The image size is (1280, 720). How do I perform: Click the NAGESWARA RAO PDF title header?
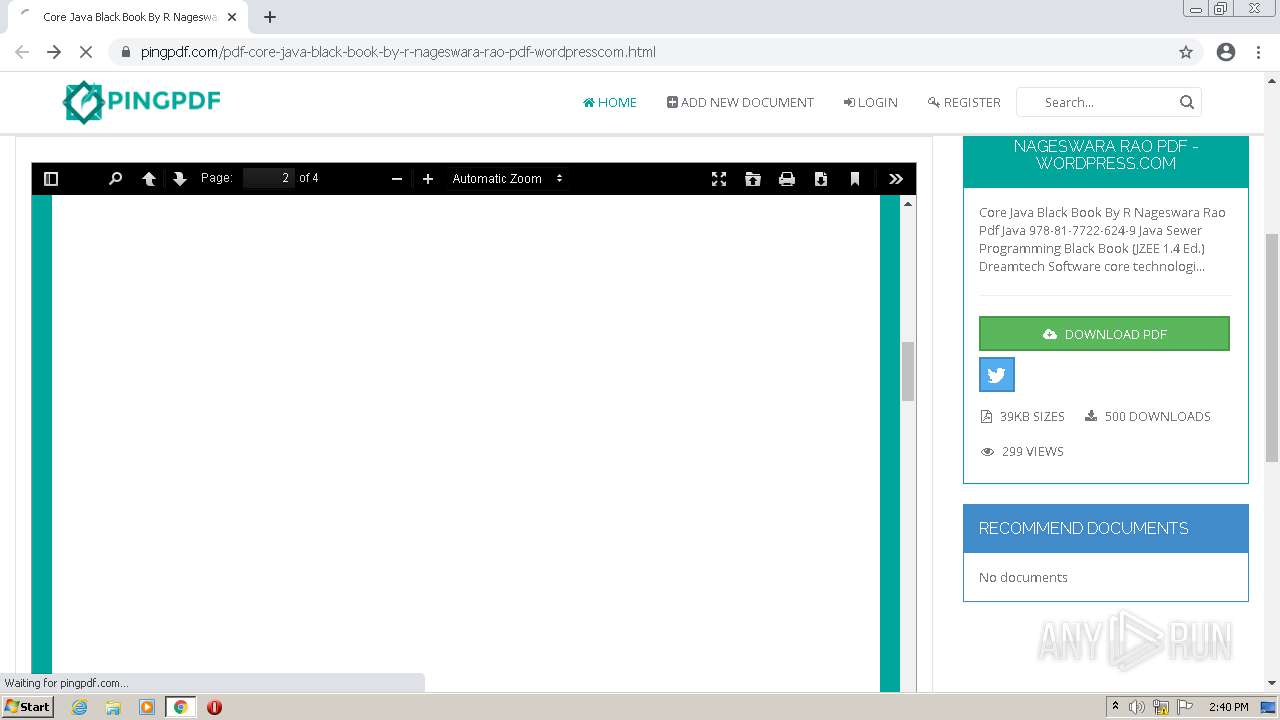coord(1106,155)
